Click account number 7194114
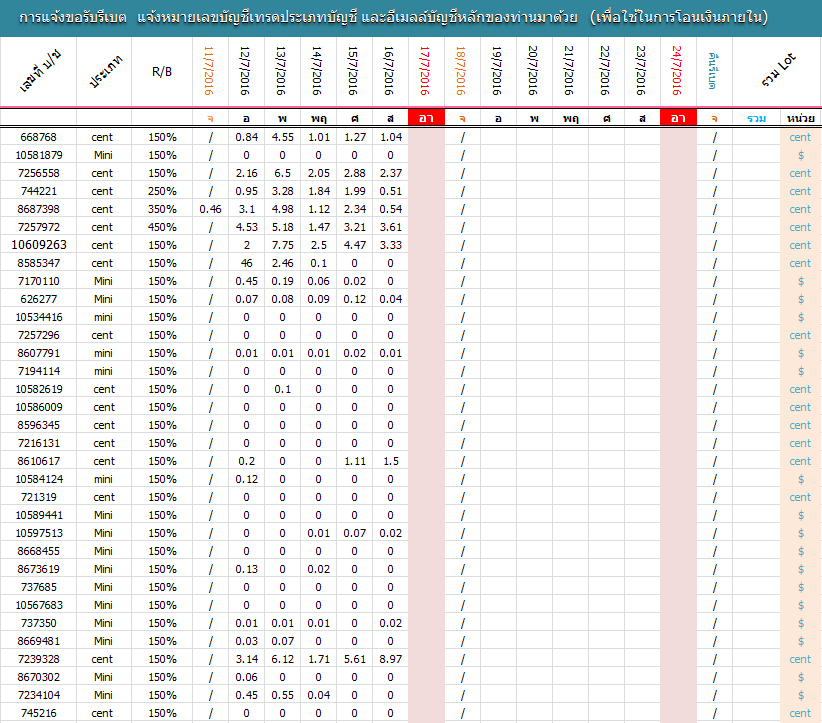The image size is (822, 723). [38, 371]
